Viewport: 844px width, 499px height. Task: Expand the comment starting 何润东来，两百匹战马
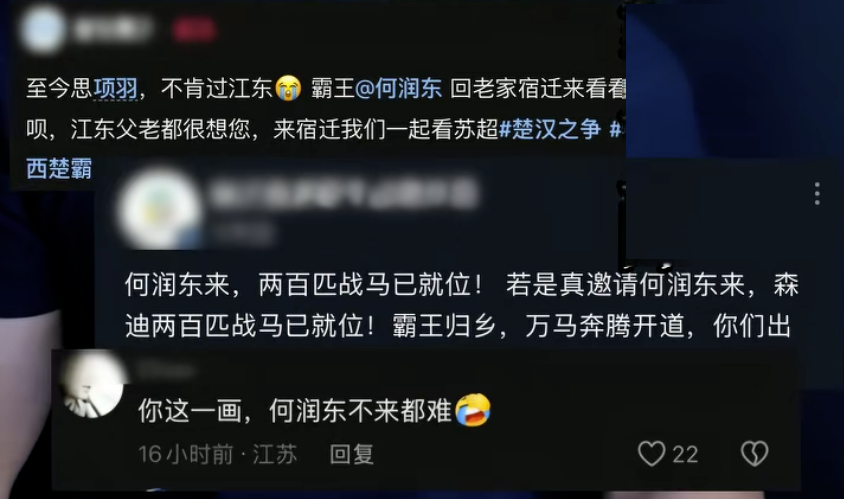point(461,305)
